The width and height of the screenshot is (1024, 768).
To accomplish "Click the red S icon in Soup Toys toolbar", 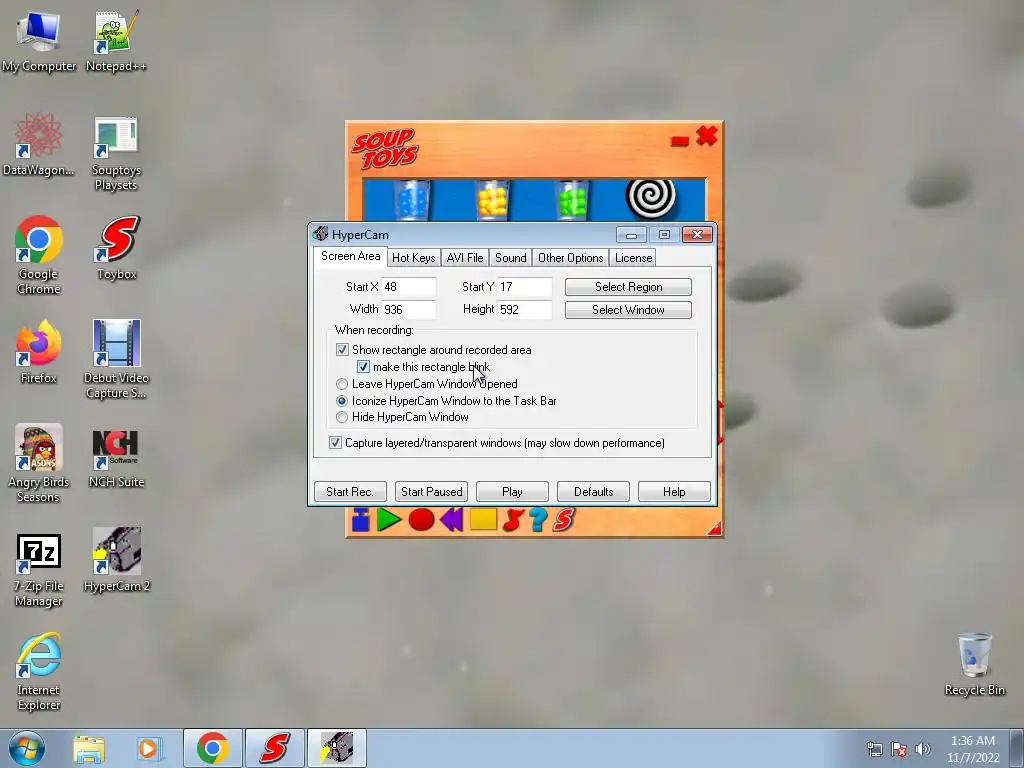I will 564,520.
